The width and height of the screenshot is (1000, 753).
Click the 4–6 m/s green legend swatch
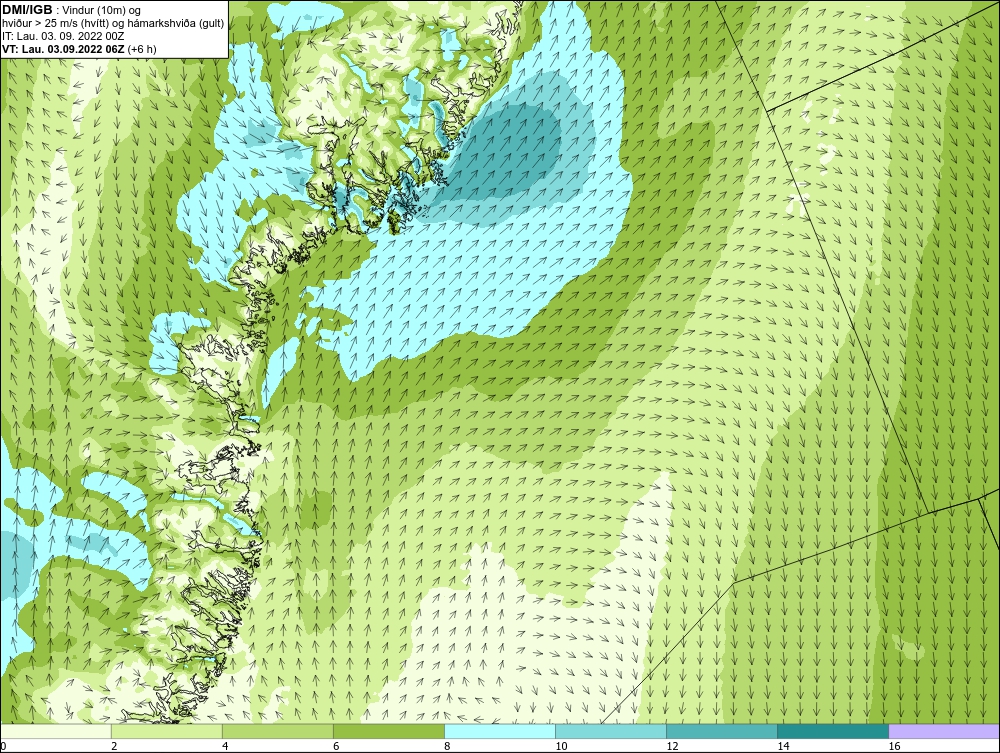(278, 731)
